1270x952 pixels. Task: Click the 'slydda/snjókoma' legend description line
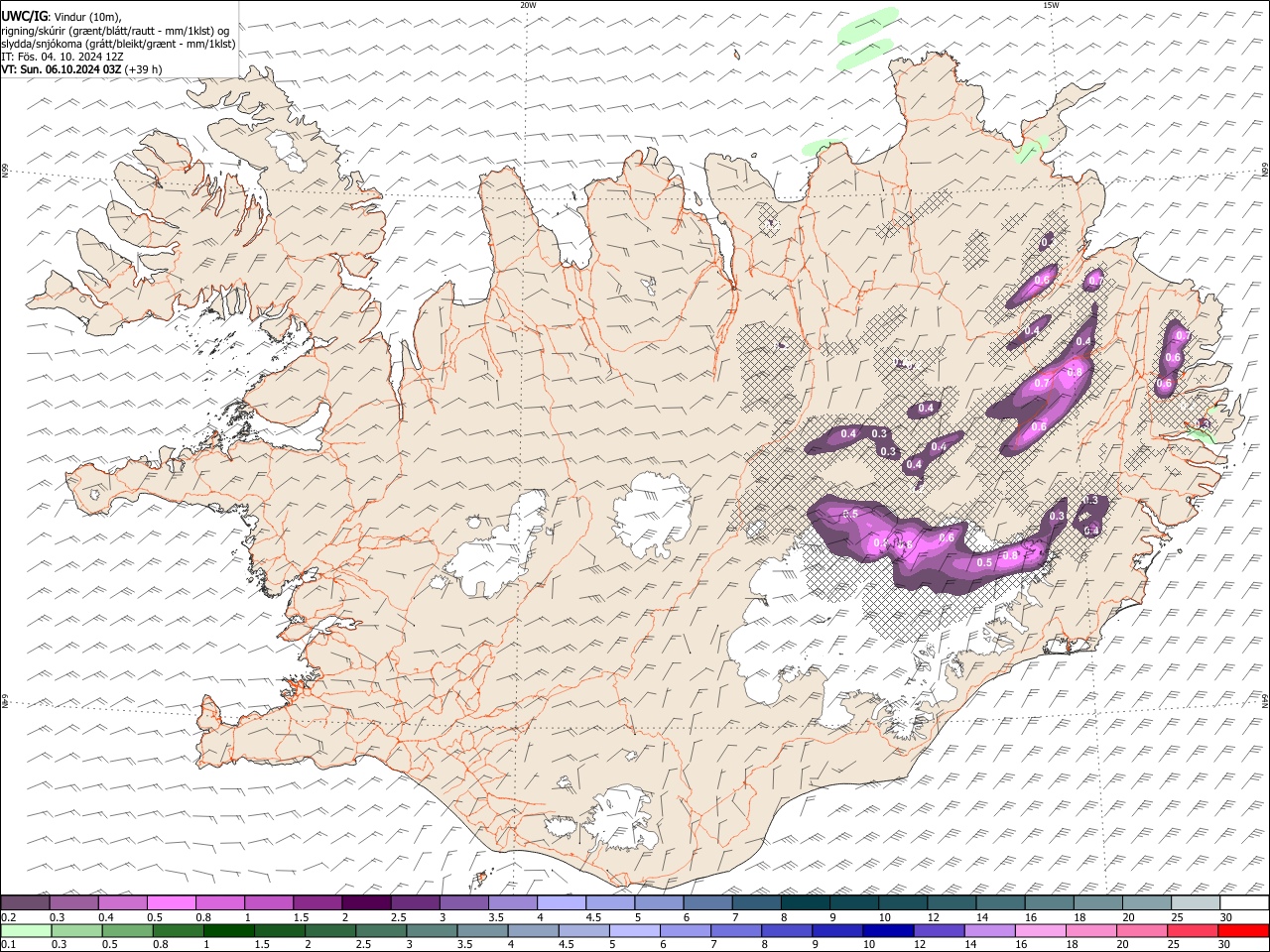[x=118, y=44]
